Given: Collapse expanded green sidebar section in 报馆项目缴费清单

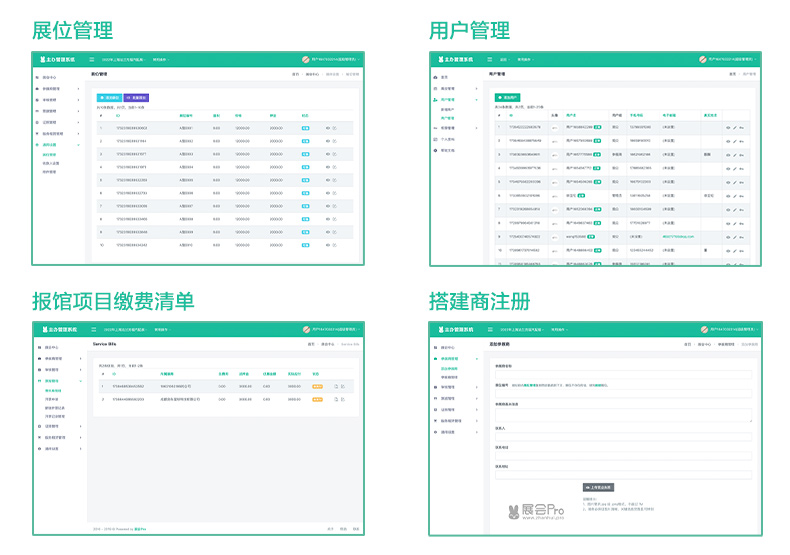Looking at the screenshot, I should (x=80, y=381).
